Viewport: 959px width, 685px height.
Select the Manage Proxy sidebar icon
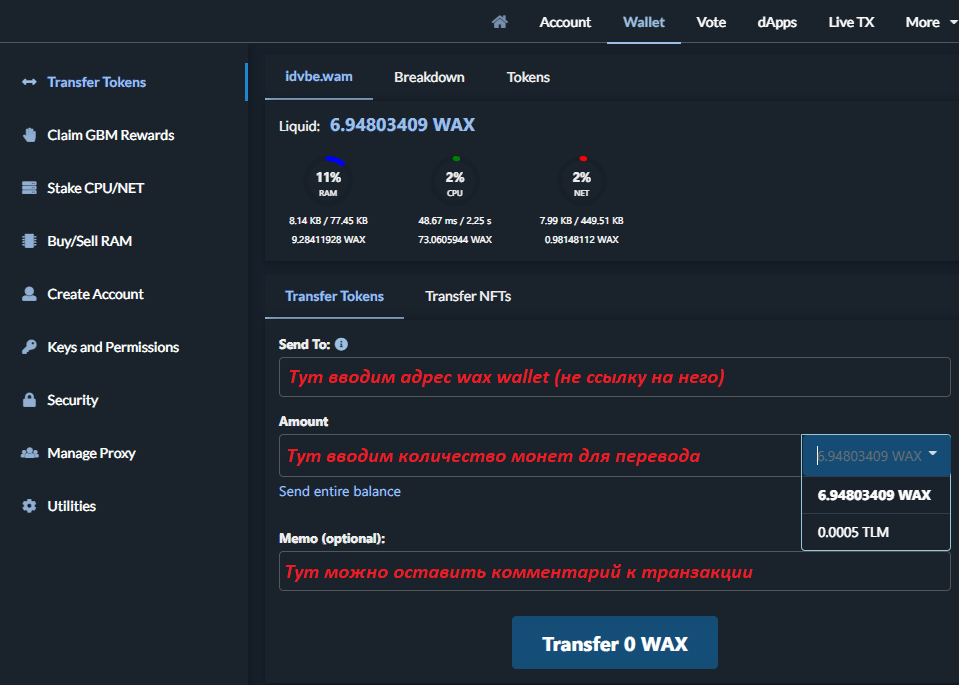30,452
